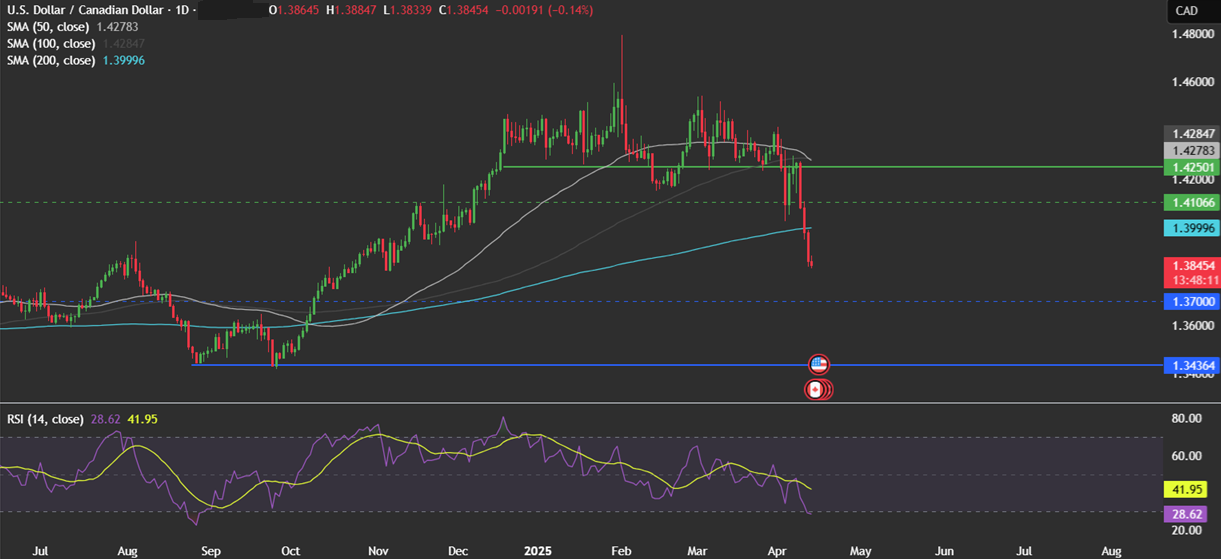Click the 60.00 RSI axis value
The width and height of the screenshot is (1221, 559).
click(1186, 456)
